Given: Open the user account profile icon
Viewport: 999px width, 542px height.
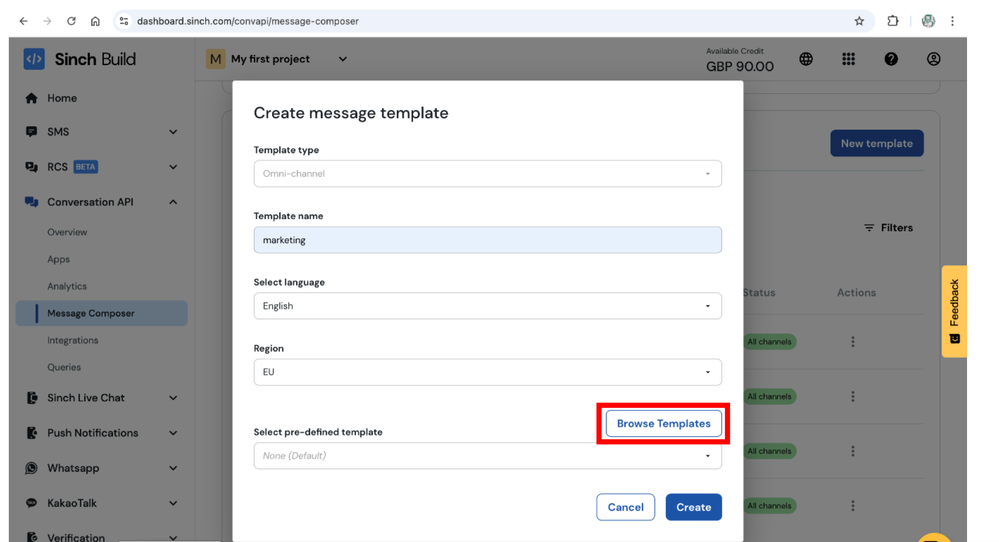Looking at the screenshot, I should click(933, 59).
